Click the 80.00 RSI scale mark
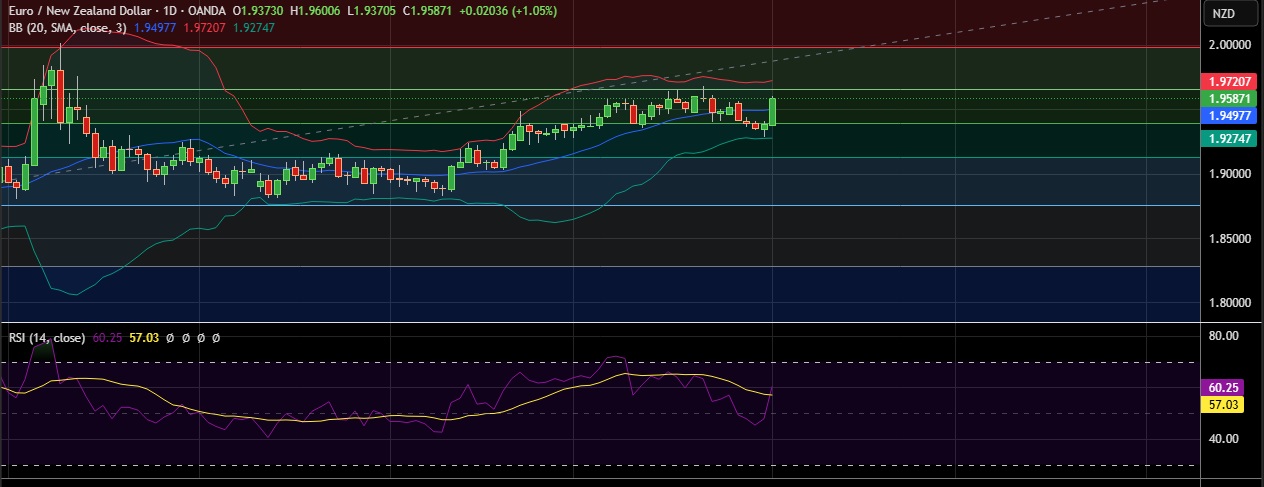The image size is (1264, 487). pyautogui.click(x=1224, y=336)
